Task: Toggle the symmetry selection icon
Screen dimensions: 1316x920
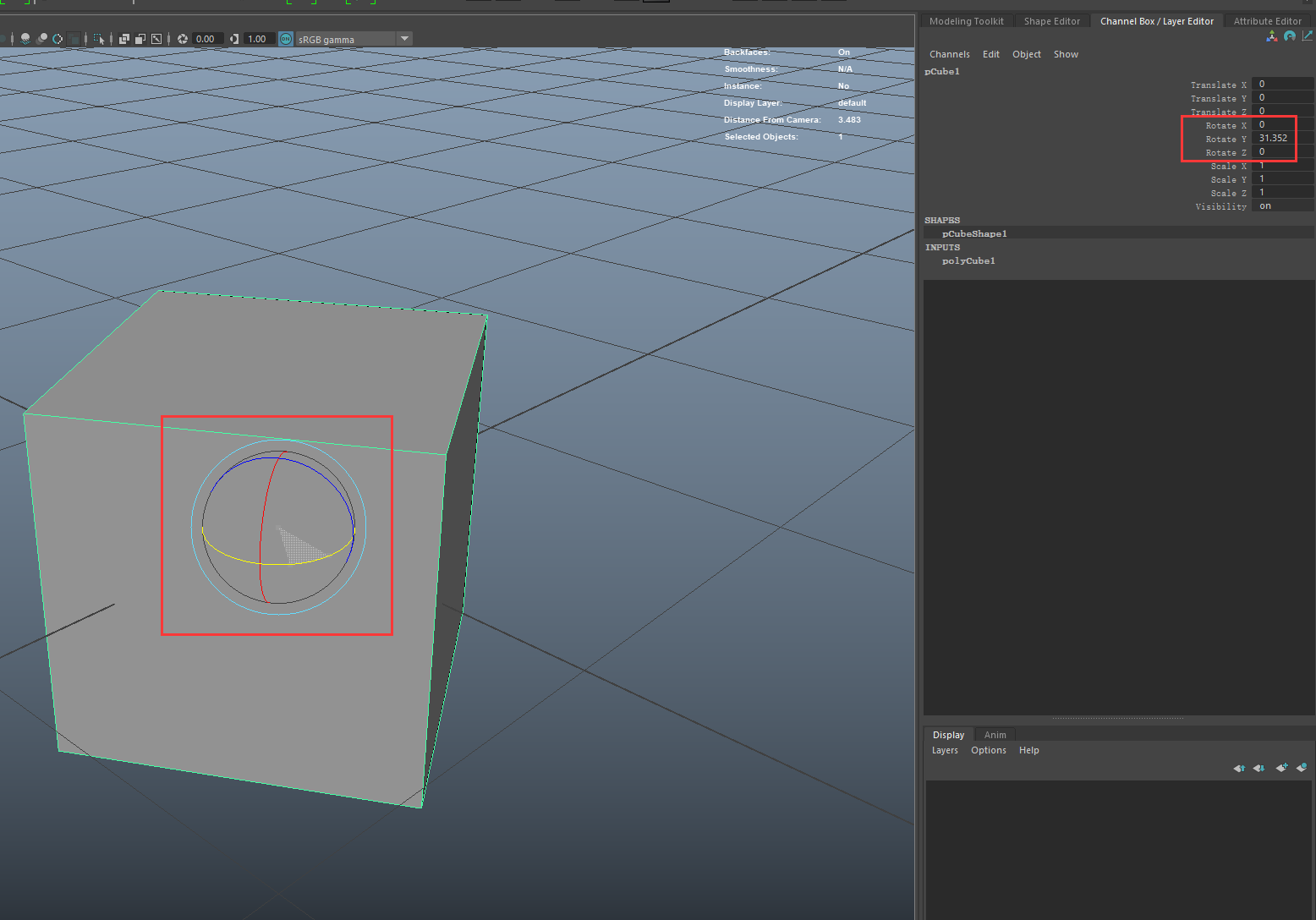Action: click(58, 39)
